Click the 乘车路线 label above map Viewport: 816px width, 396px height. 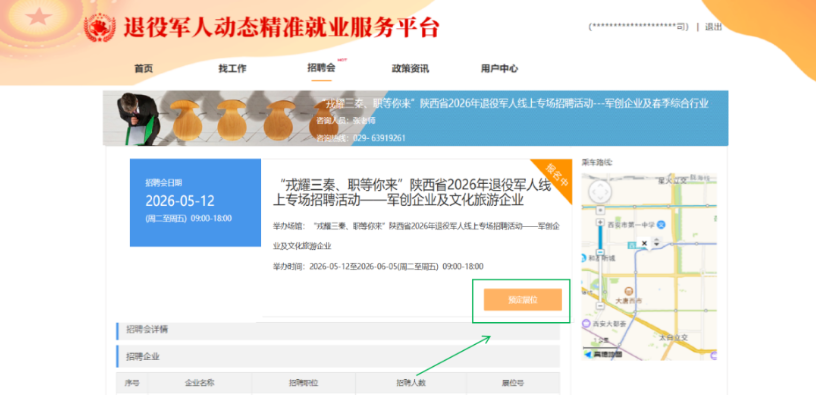[597, 163]
